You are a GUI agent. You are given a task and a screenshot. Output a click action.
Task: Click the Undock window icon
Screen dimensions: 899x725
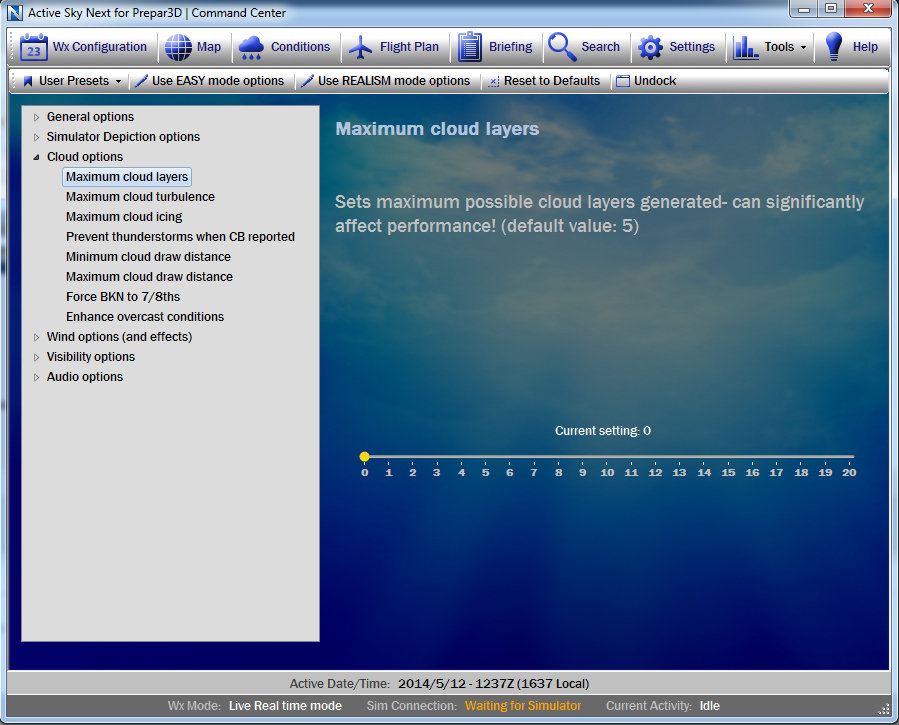tap(623, 81)
